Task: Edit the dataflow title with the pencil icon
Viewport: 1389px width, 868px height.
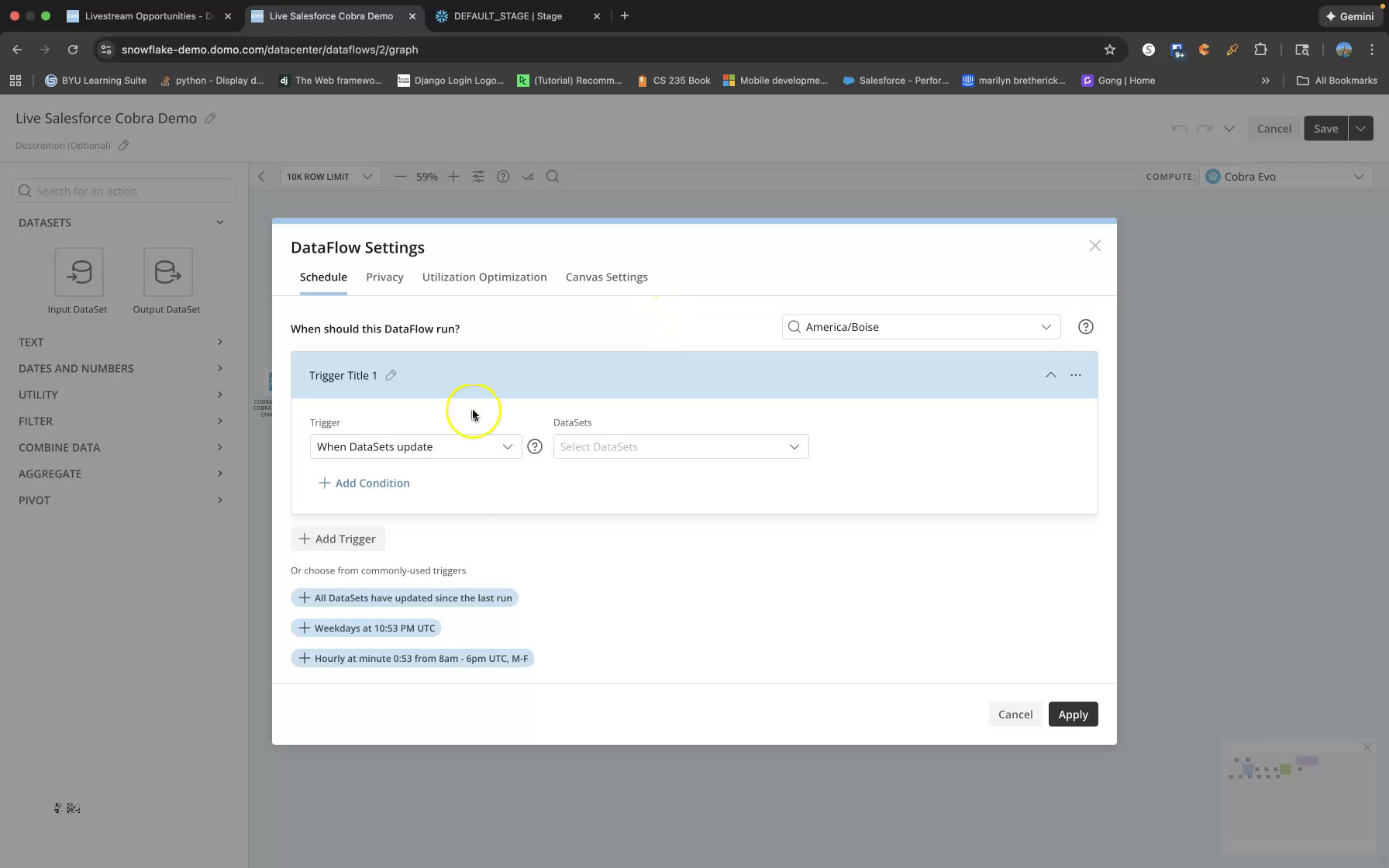Action: pyautogui.click(x=210, y=118)
